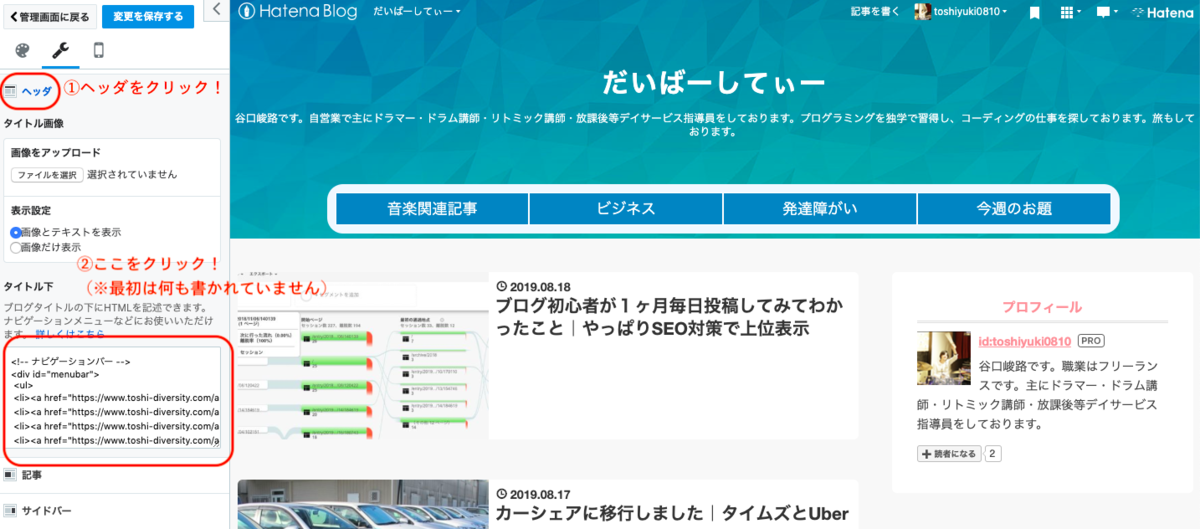Expand the 記事 section

(32, 475)
